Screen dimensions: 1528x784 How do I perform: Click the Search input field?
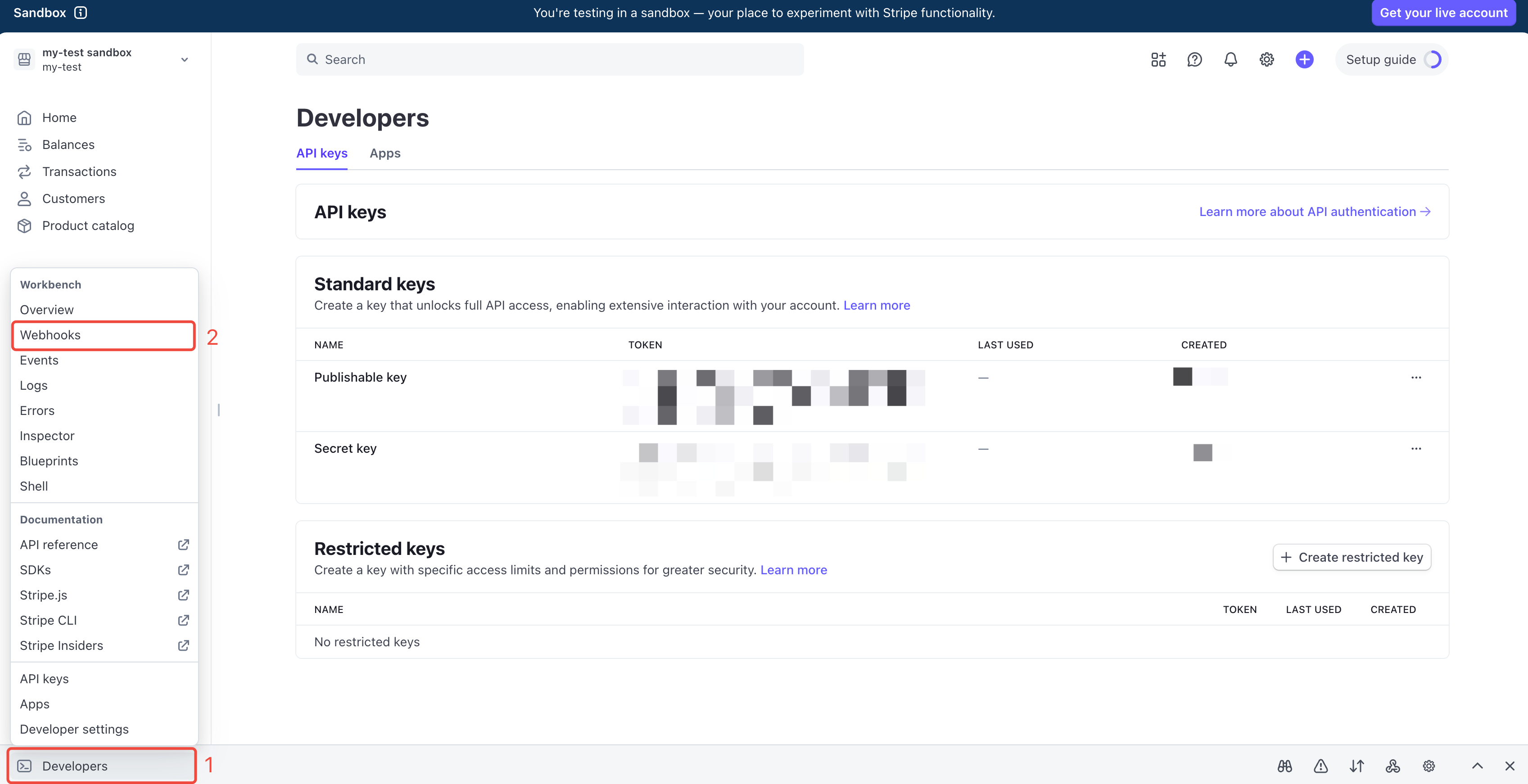549,59
